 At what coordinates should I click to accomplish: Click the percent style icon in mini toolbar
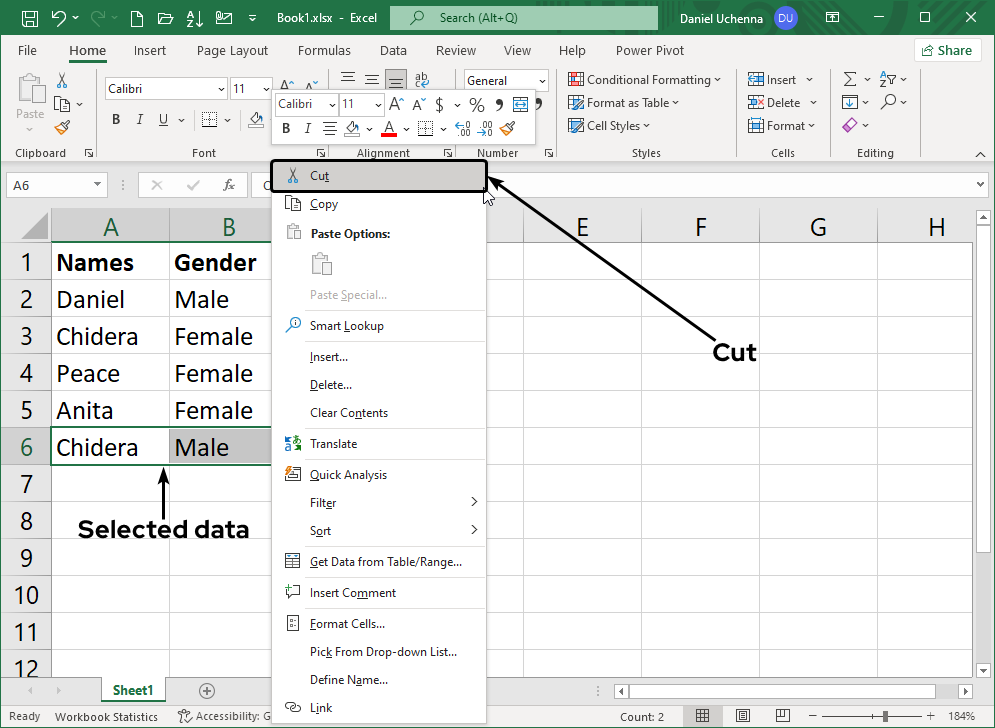coord(476,105)
